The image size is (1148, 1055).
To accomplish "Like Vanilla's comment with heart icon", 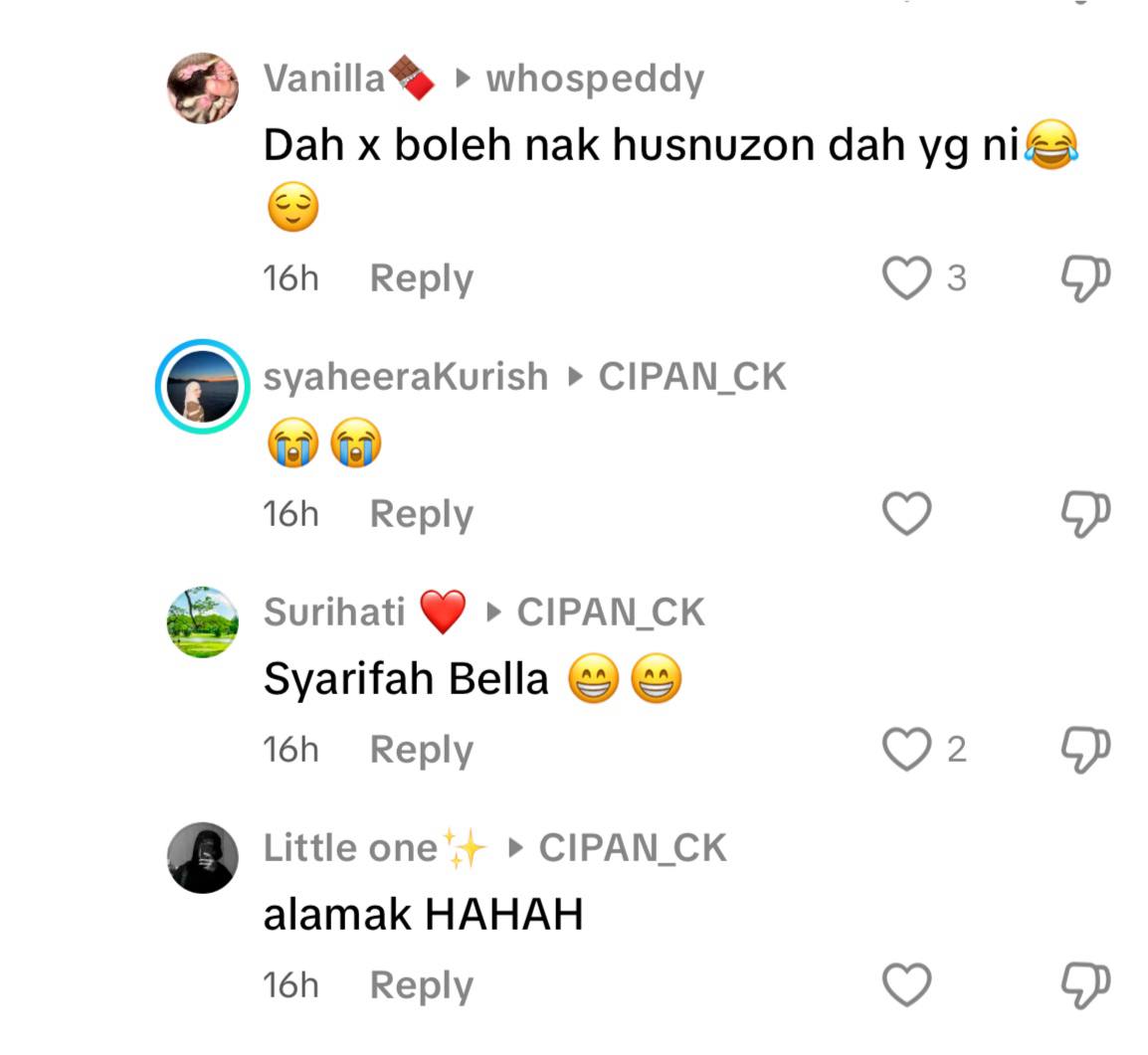I will (x=906, y=278).
